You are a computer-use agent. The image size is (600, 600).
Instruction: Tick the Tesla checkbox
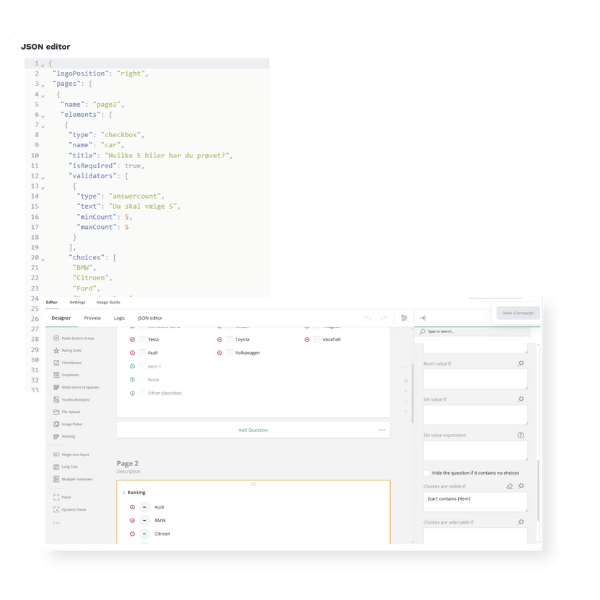click(x=143, y=339)
